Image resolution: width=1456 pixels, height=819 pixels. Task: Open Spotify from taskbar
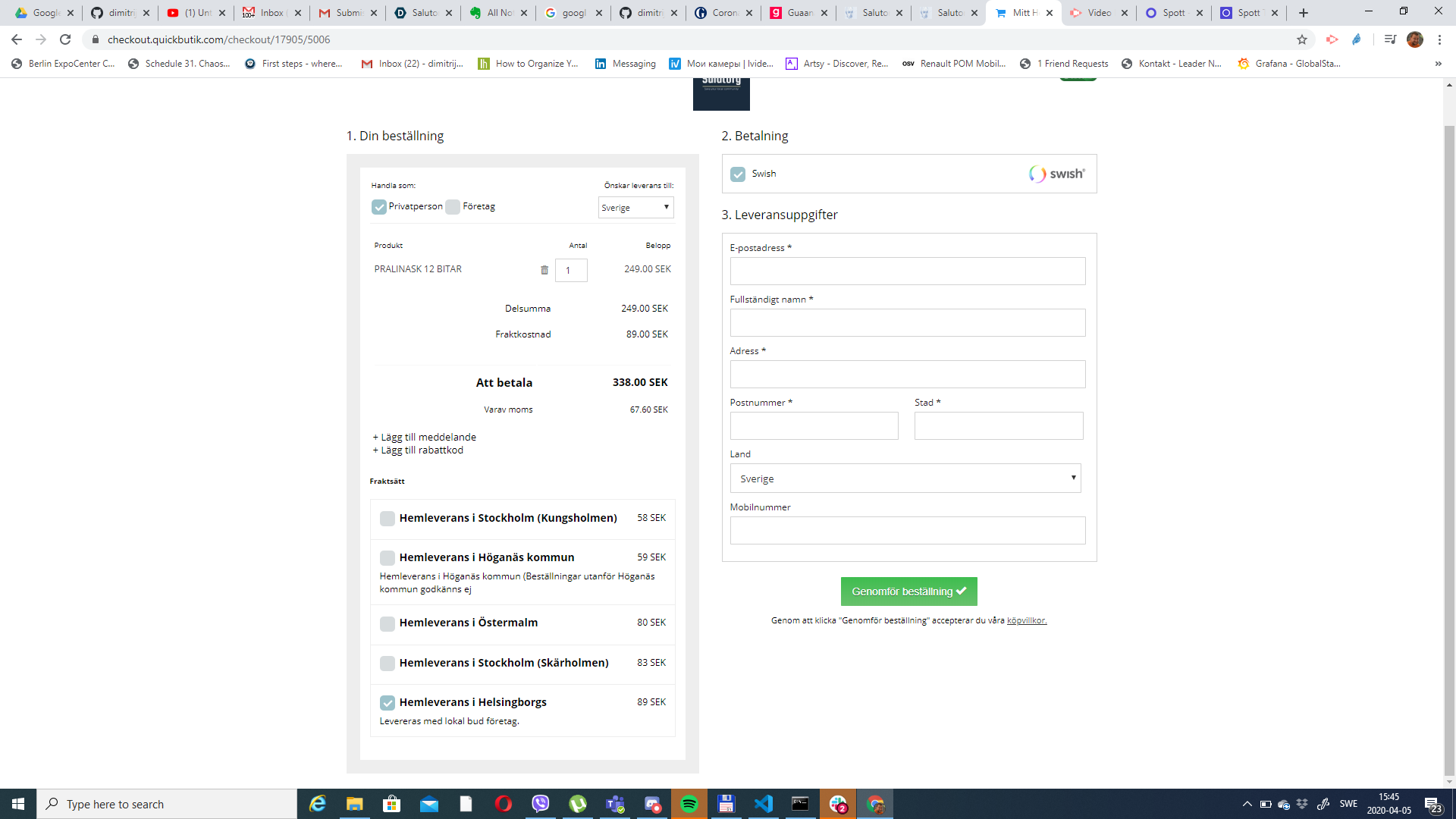pos(689,804)
